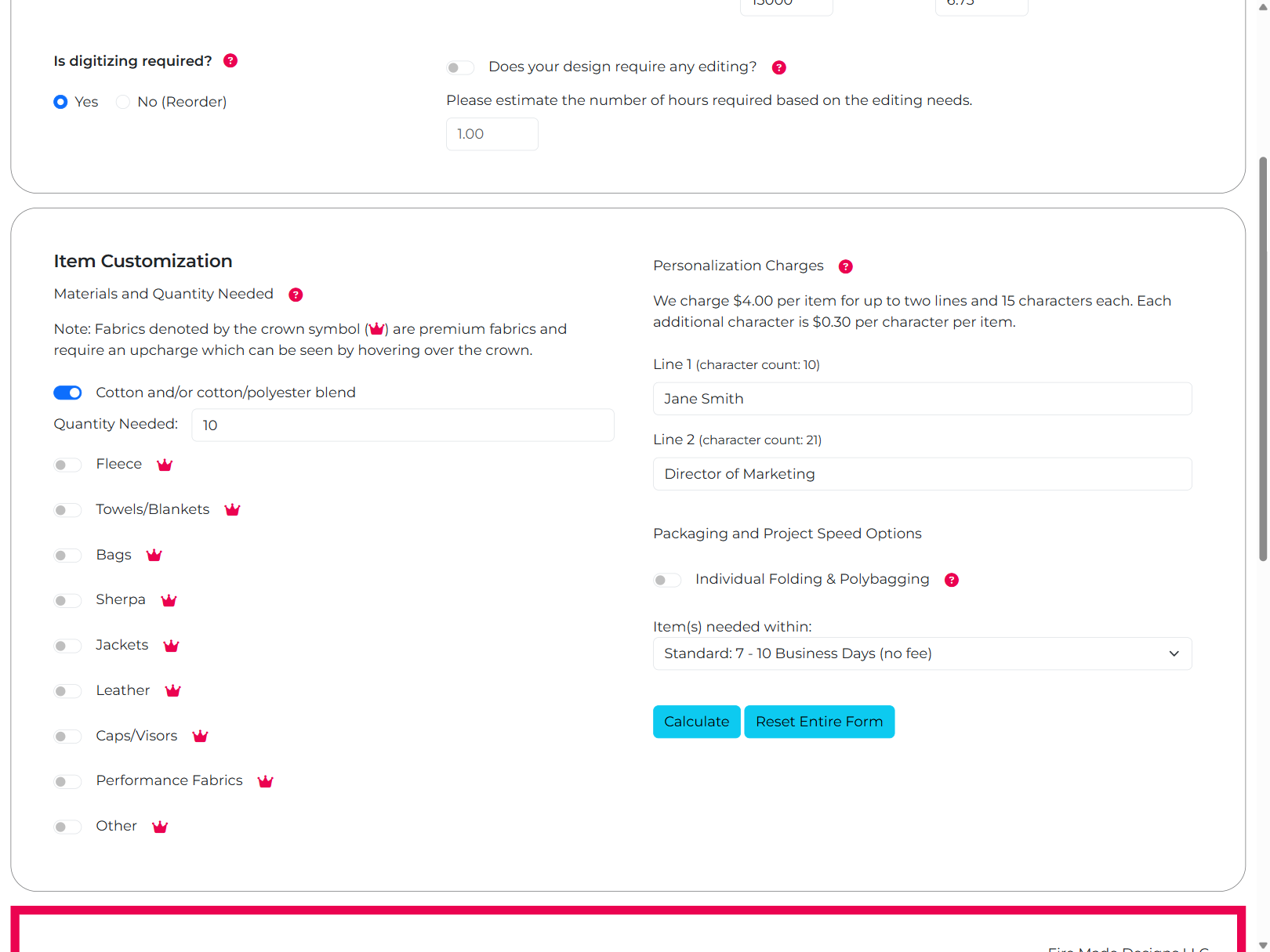Select the 'No (Reorder)' radio option
Screen dimensions: 1270x952
tap(123, 102)
